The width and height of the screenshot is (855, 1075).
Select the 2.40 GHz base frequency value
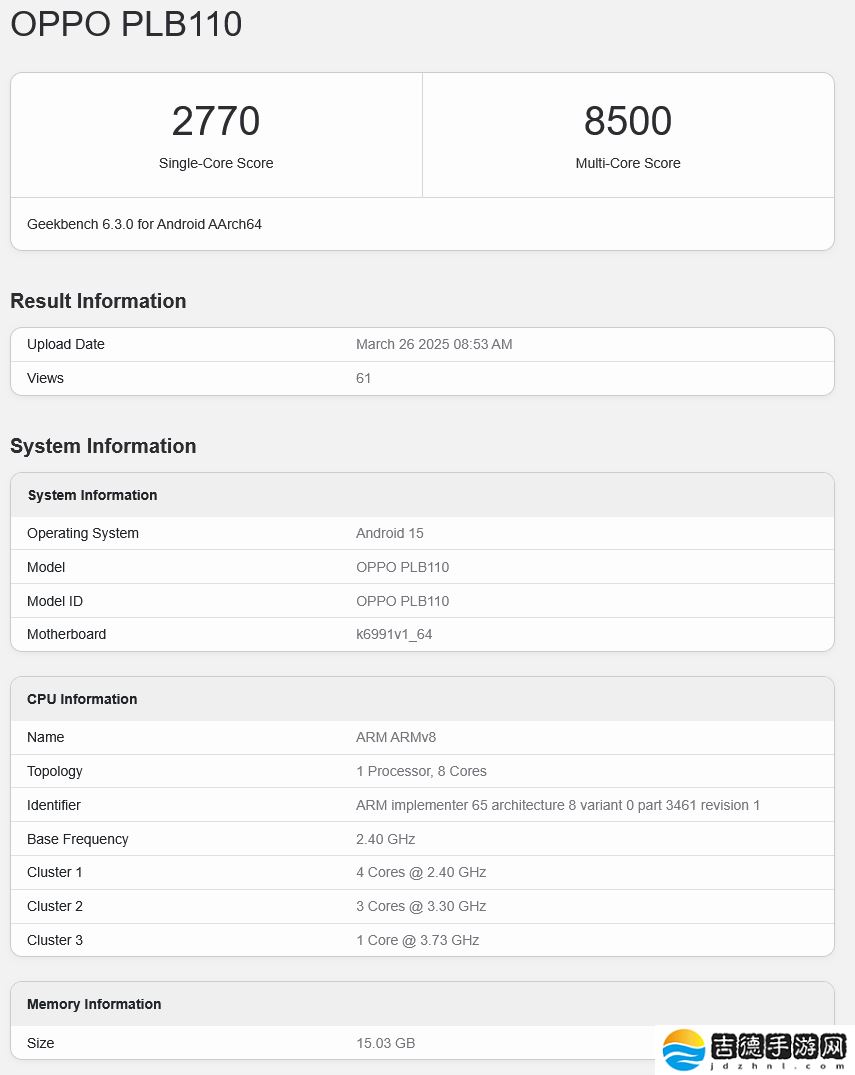coord(385,839)
